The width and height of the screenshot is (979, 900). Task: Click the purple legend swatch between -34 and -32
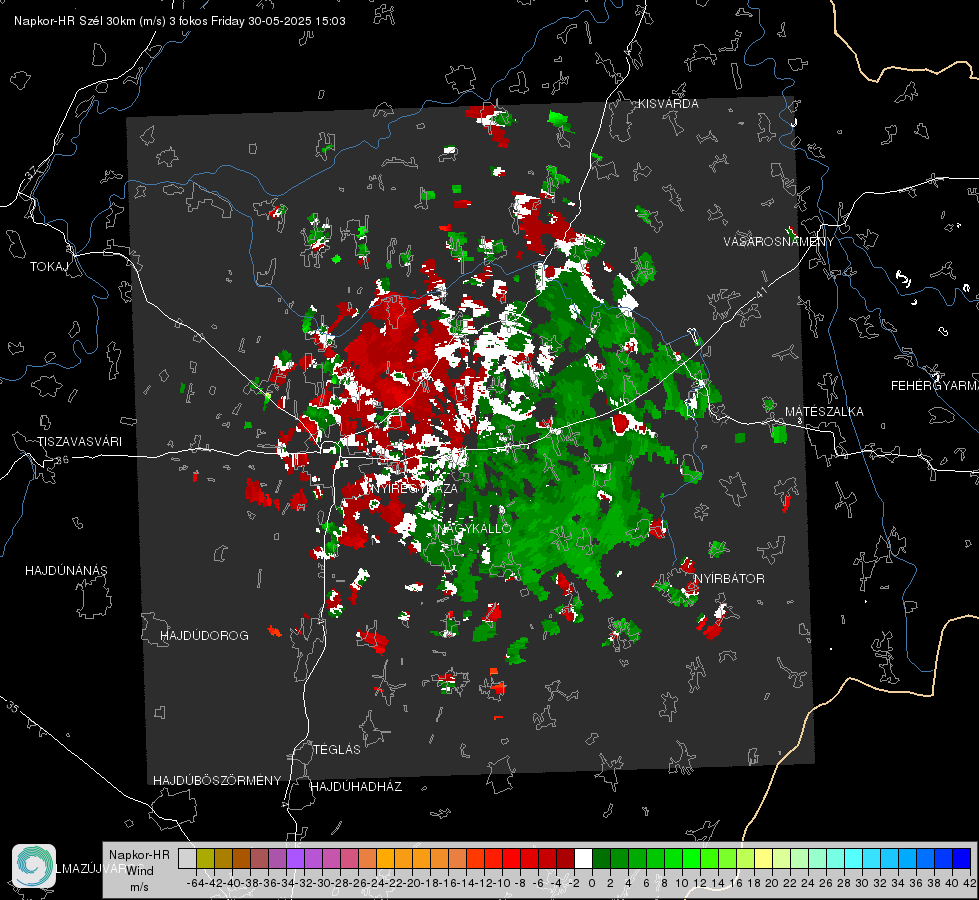(x=295, y=859)
